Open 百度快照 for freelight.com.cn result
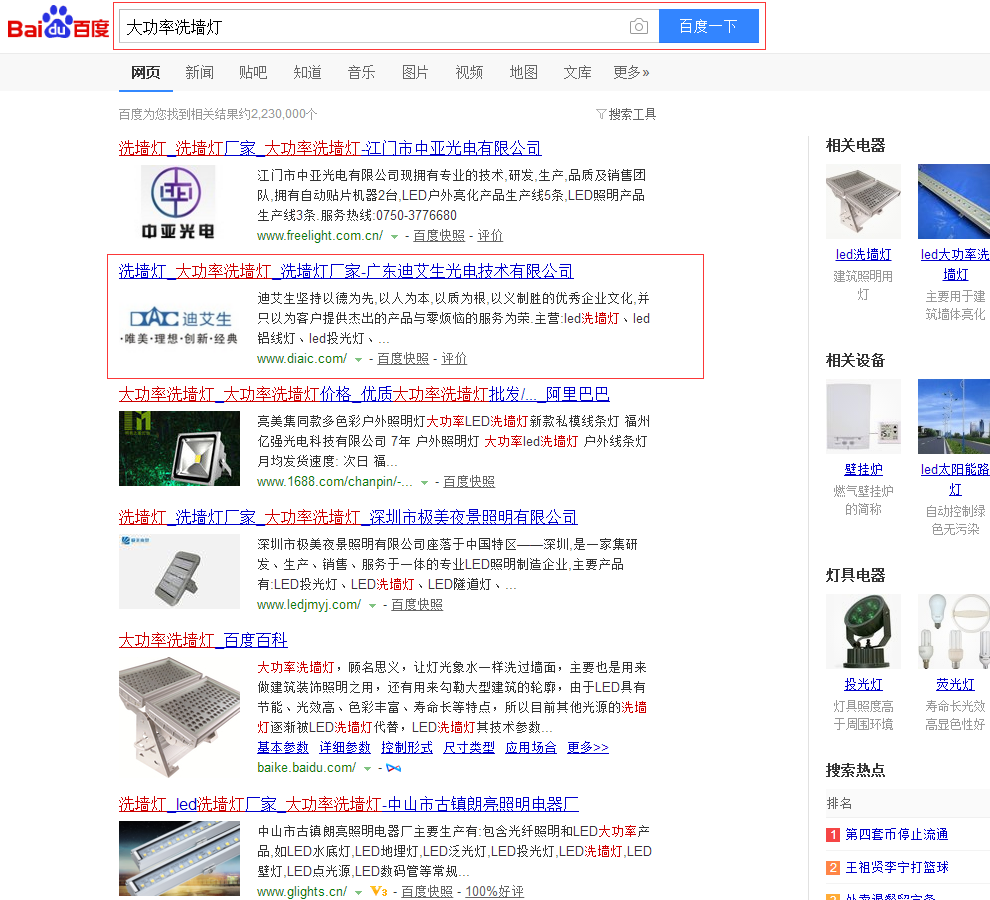990x900 pixels. (x=439, y=236)
